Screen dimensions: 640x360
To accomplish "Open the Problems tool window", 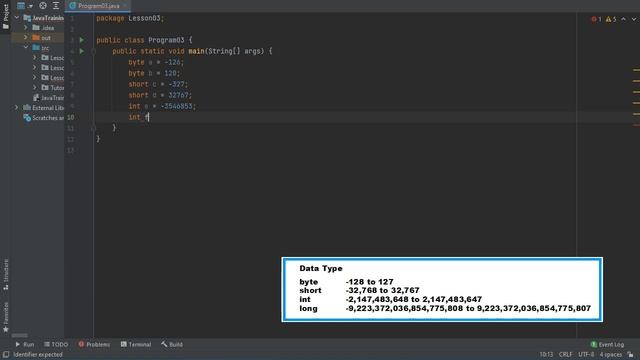I will click(x=94, y=344).
